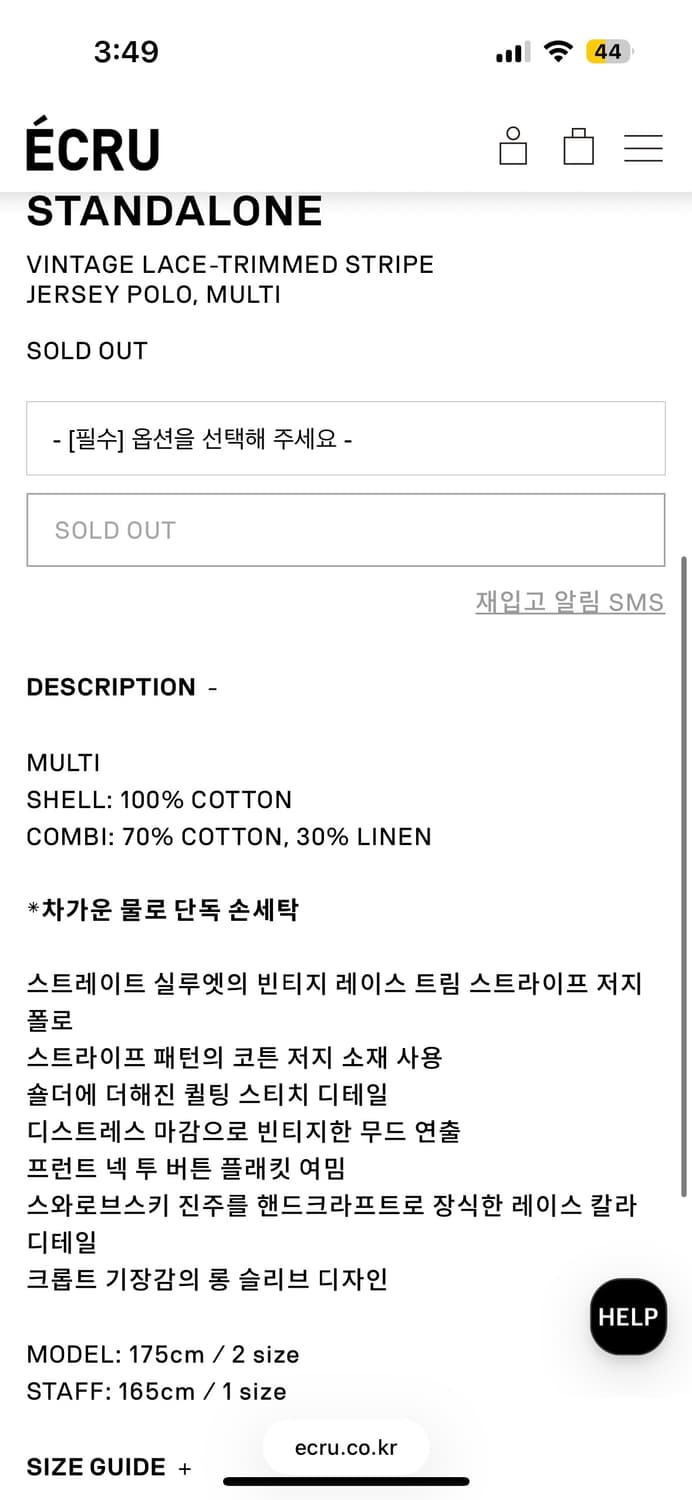Tap the 차가운 물로 단독 손세탁 care notice
The image size is (692, 1500).
coord(162,911)
